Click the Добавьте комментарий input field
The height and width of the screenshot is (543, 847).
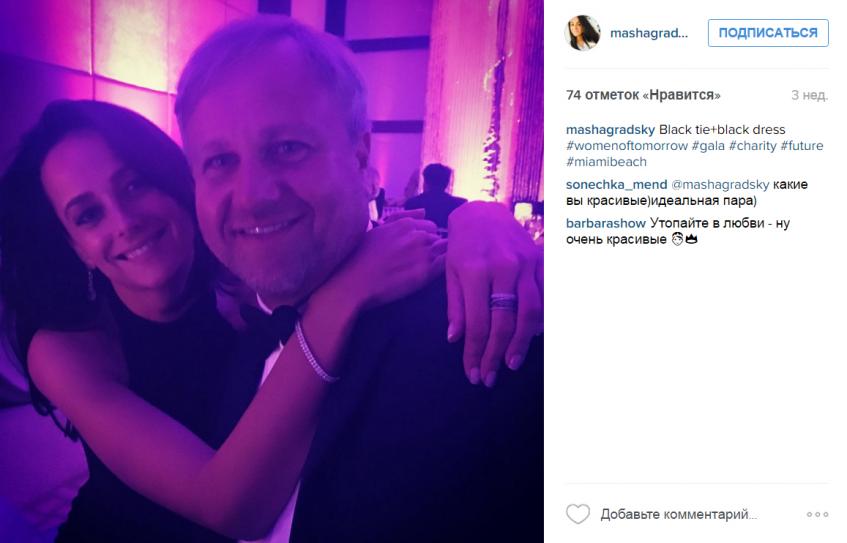(x=678, y=514)
